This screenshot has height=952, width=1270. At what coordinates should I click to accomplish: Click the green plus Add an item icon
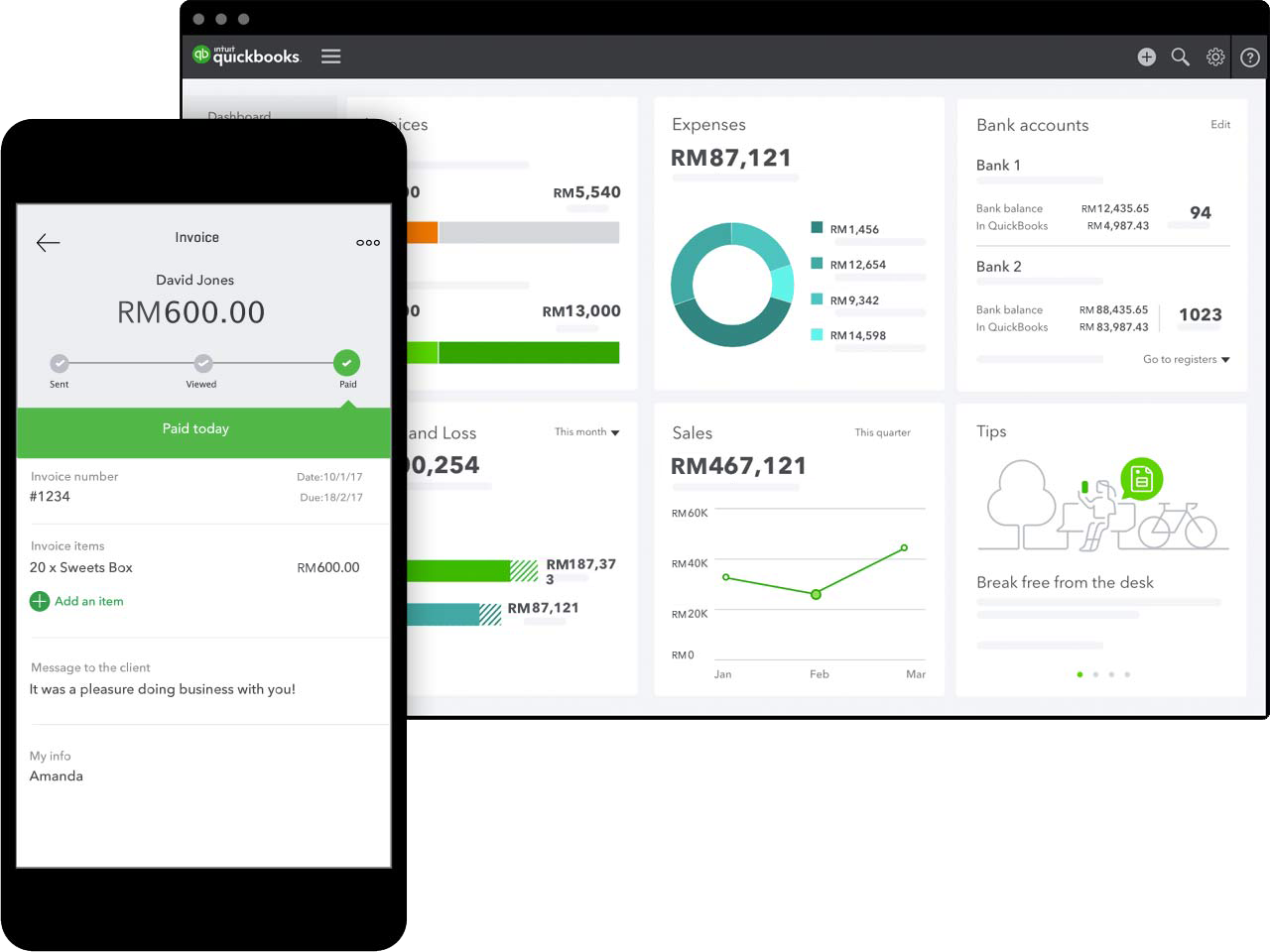40,601
